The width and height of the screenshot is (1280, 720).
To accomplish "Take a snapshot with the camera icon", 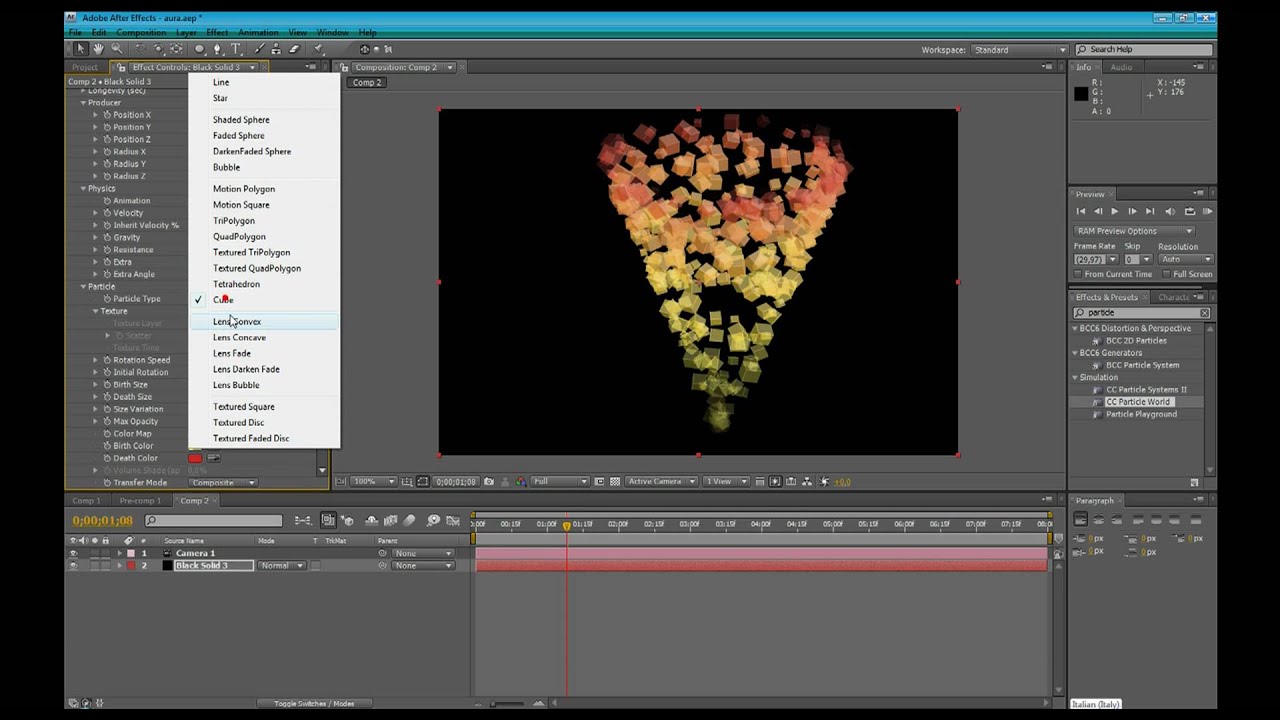I will coord(488,482).
